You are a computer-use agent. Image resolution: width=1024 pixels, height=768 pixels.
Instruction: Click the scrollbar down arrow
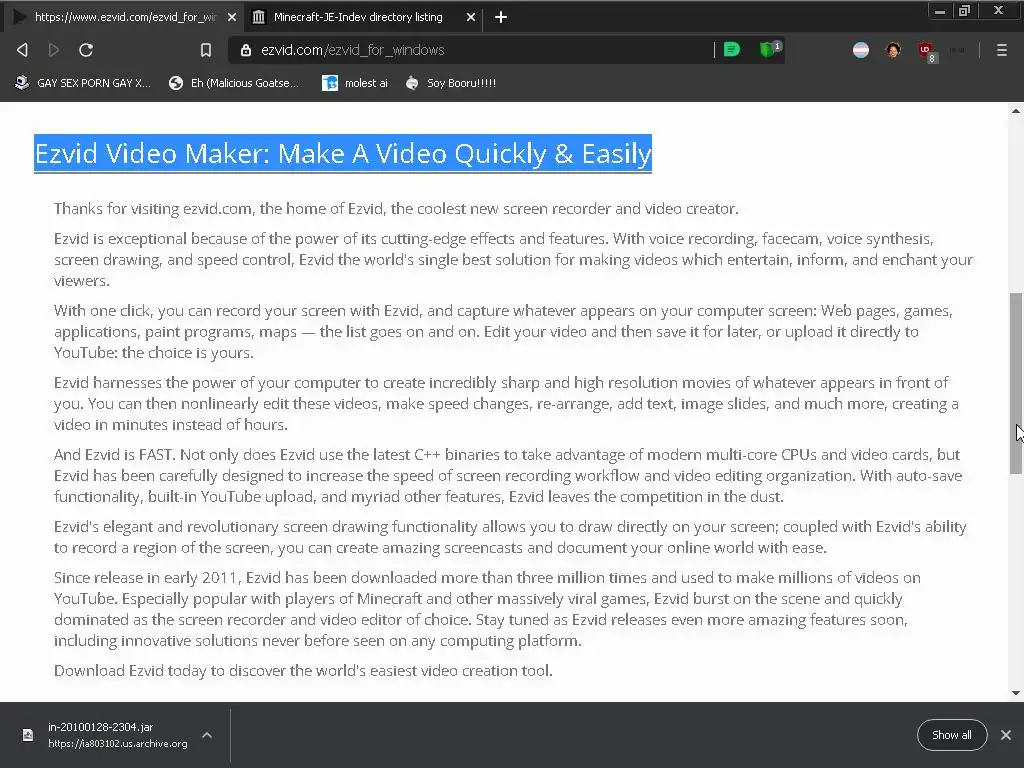1016,693
